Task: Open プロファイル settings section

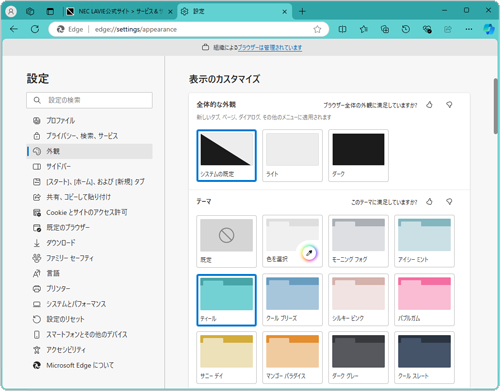Action: click(x=89, y=121)
